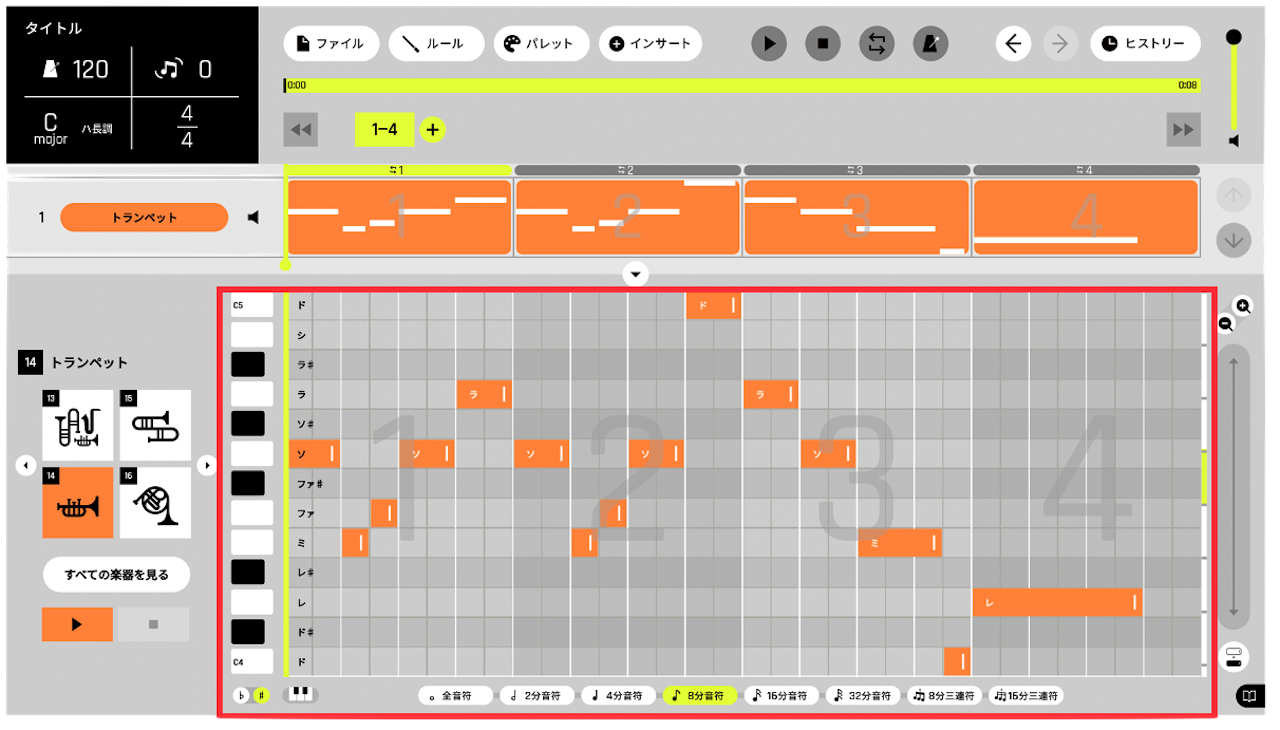Click the play button in the top toolbar
Viewport: 1280px width, 730px height.
pyautogui.click(x=769, y=44)
